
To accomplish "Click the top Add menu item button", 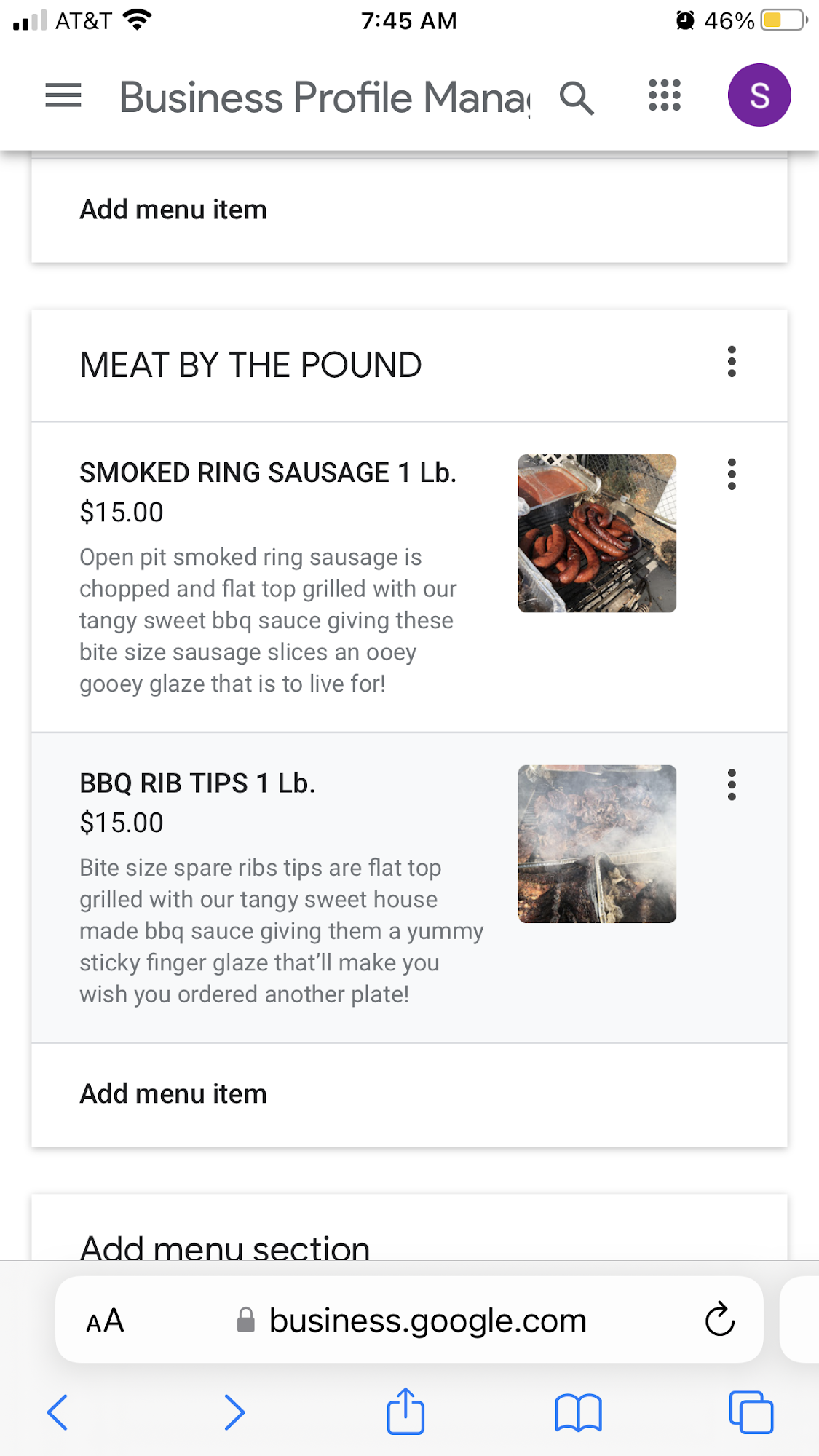I will coord(173,210).
